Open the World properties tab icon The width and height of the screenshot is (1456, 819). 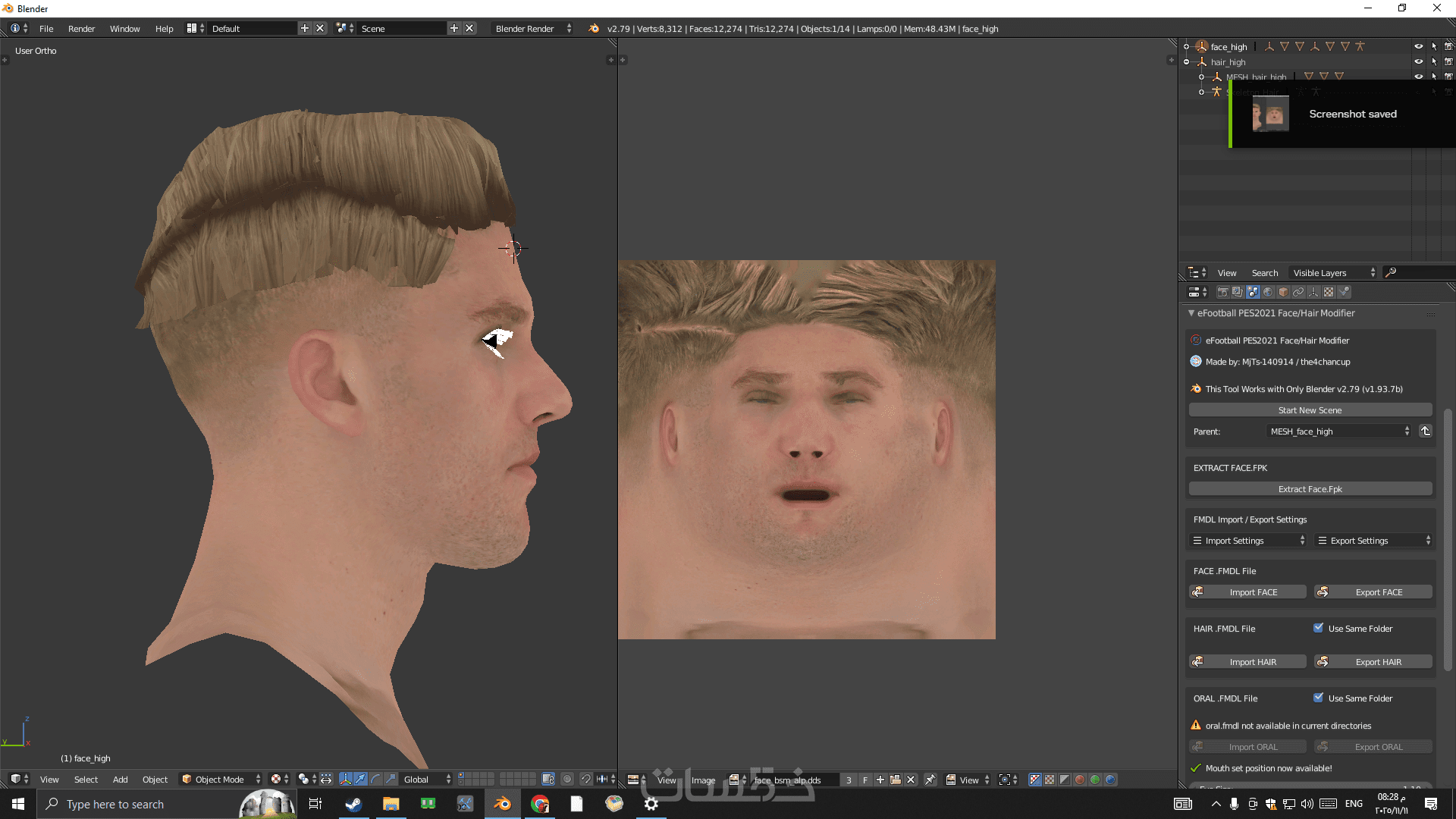pos(1268,292)
